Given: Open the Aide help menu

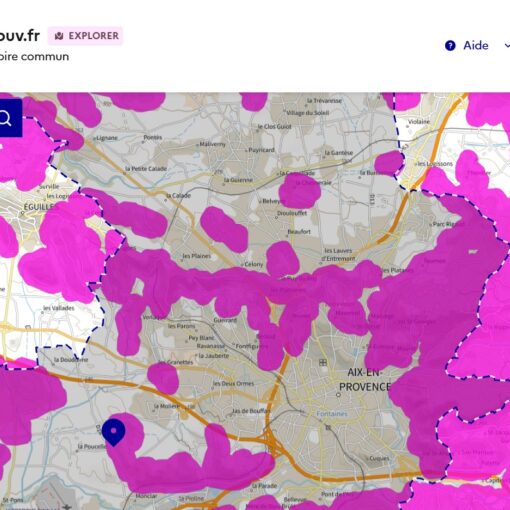Looking at the screenshot, I should [x=475, y=45].
